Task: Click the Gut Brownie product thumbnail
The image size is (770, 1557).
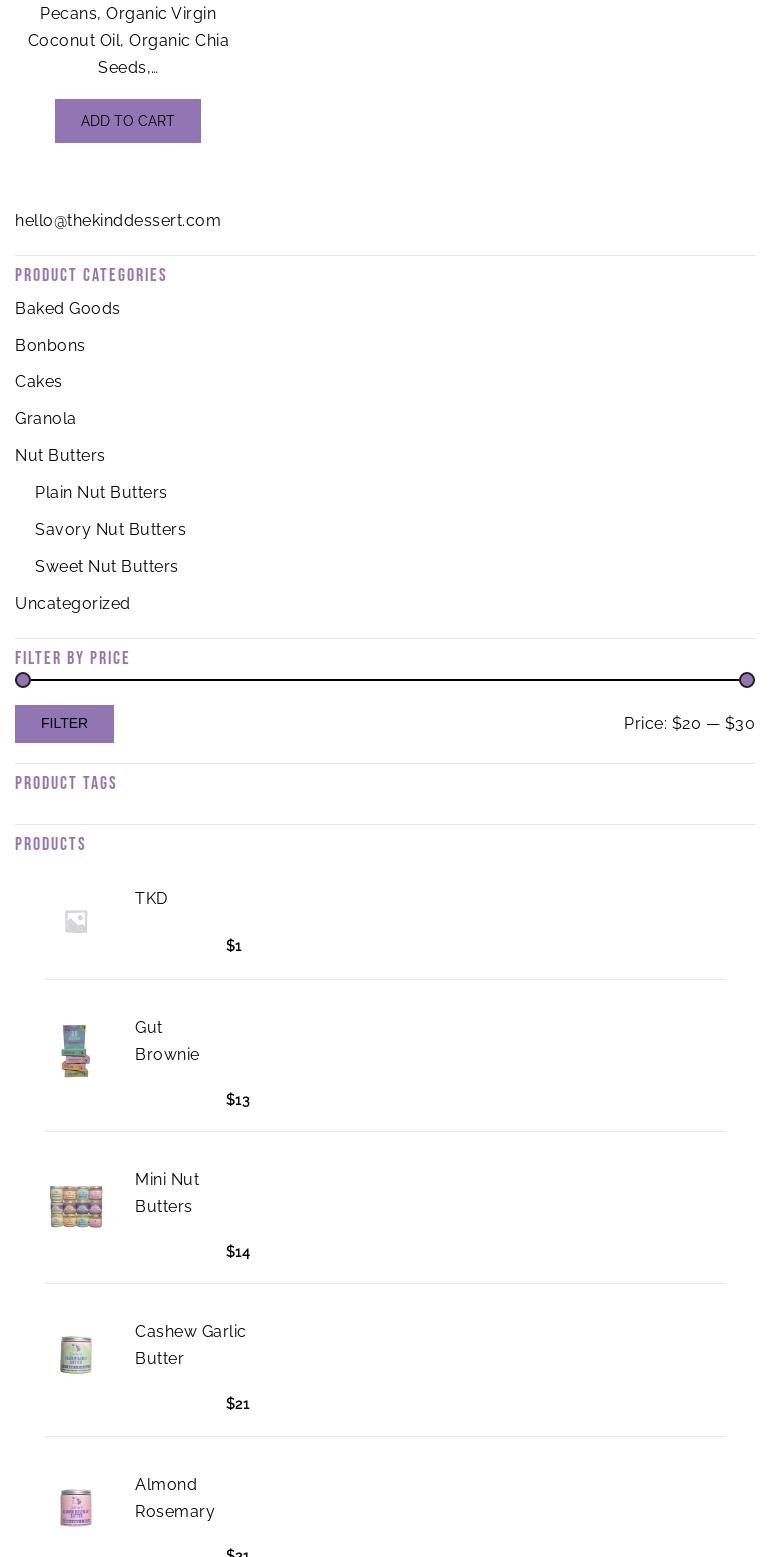Action: (x=76, y=1051)
